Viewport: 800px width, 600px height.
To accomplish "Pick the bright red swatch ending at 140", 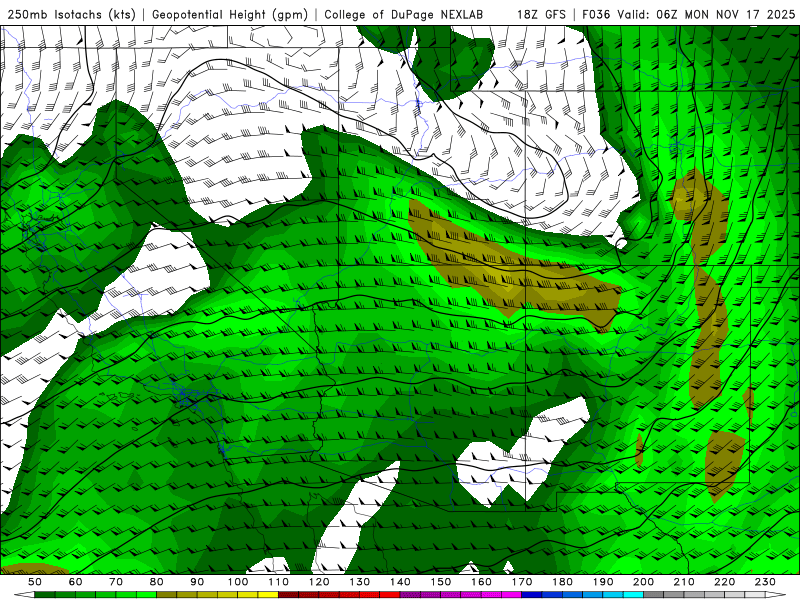I will tap(390, 594).
